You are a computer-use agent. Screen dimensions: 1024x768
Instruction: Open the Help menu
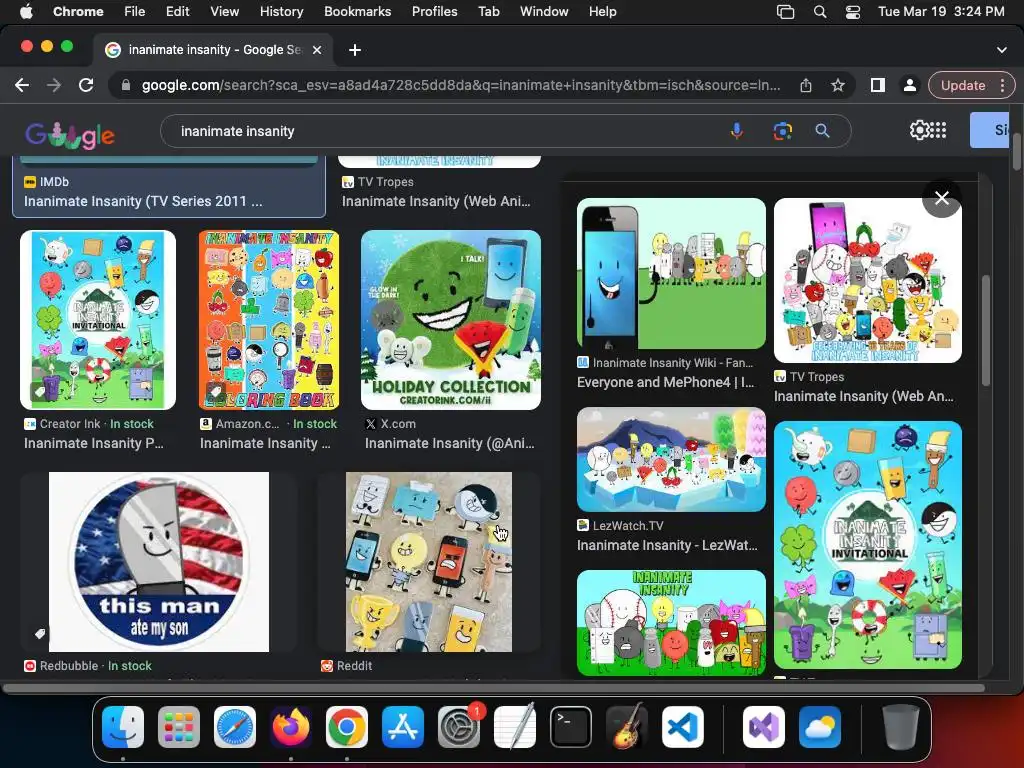(602, 11)
